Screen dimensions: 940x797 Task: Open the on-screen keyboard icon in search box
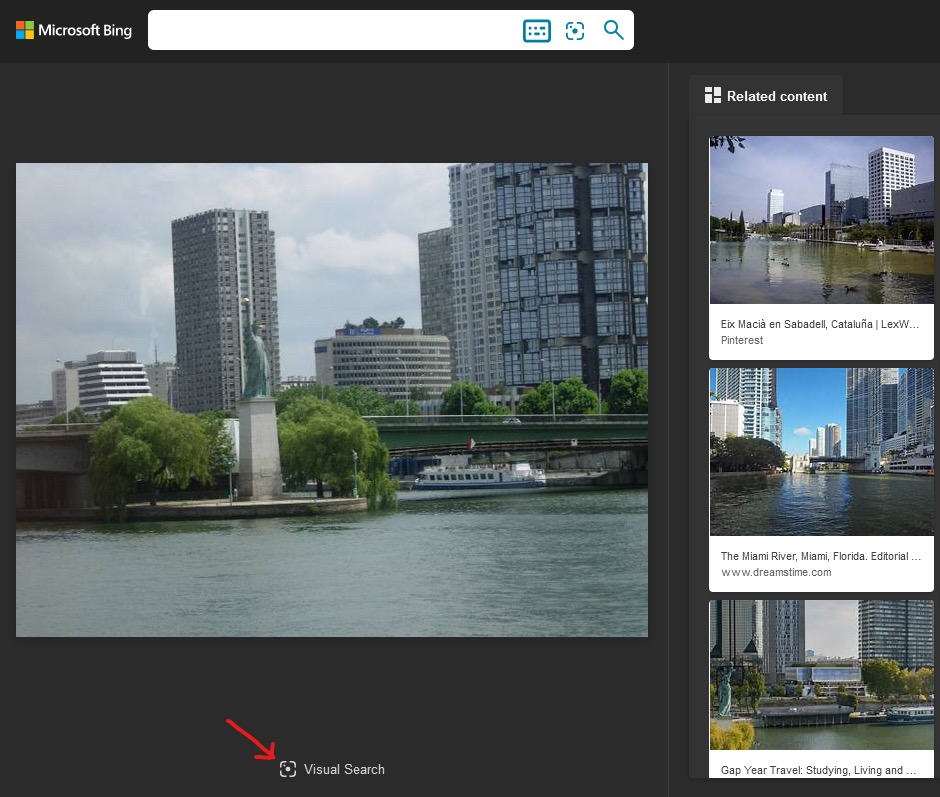tap(537, 31)
